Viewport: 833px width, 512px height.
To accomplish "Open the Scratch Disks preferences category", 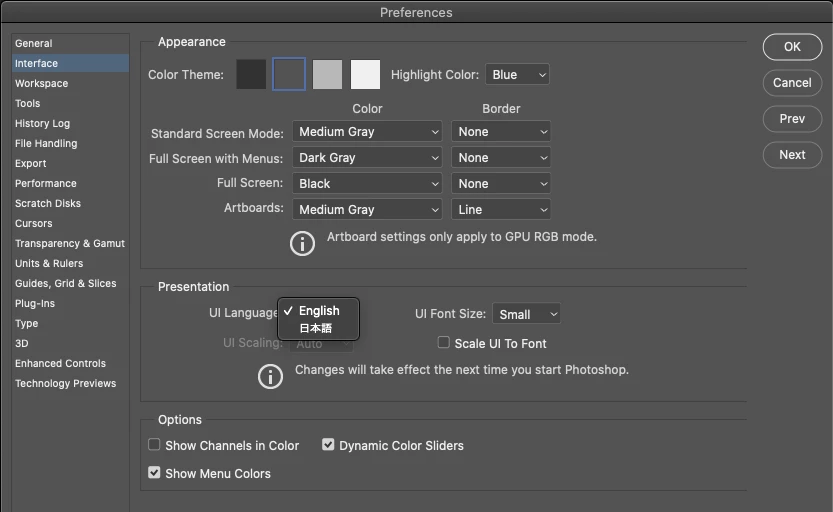I will coord(70,203).
